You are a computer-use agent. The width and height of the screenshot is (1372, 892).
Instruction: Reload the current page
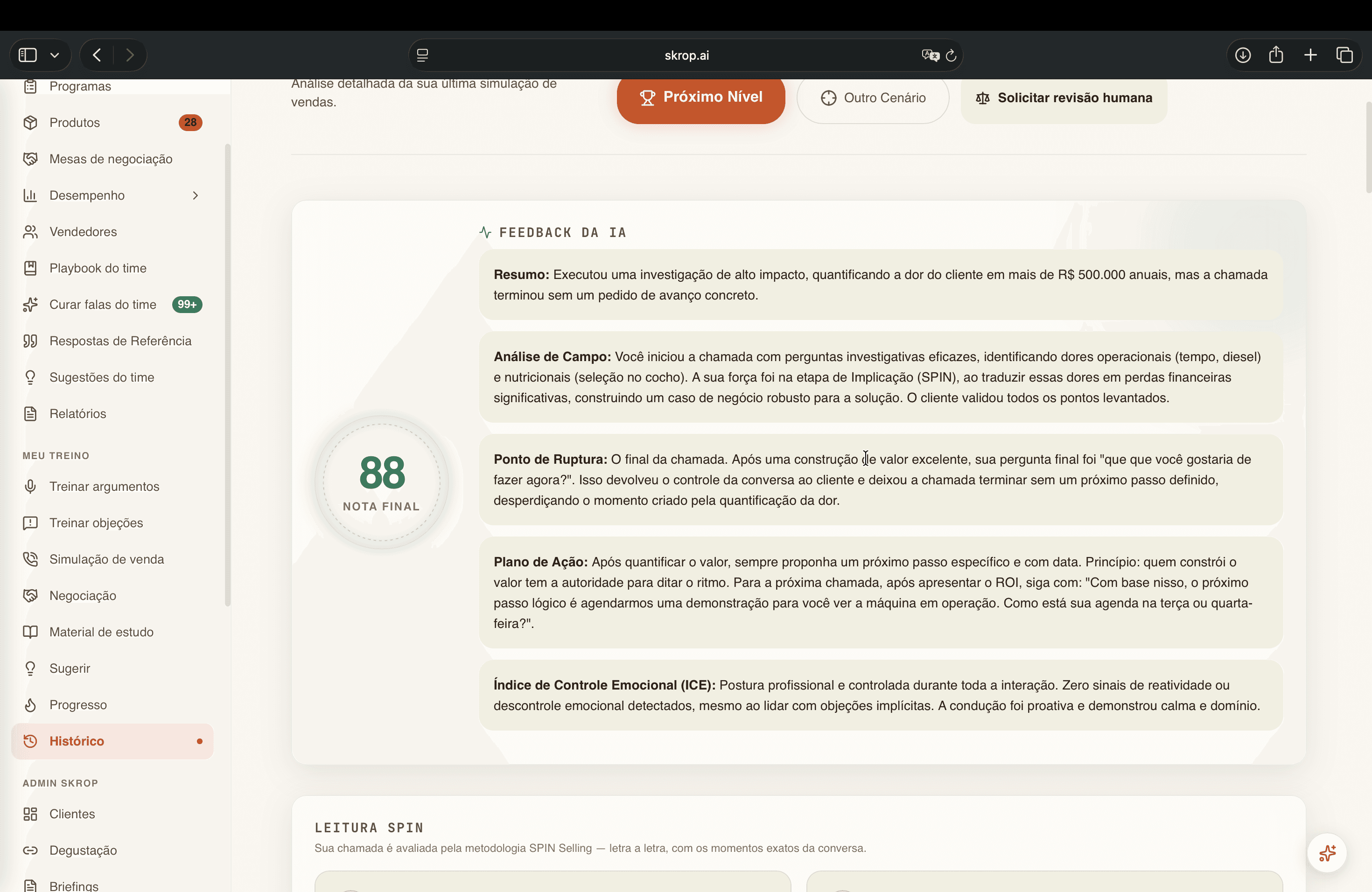pyautogui.click(x=951, y=56)
